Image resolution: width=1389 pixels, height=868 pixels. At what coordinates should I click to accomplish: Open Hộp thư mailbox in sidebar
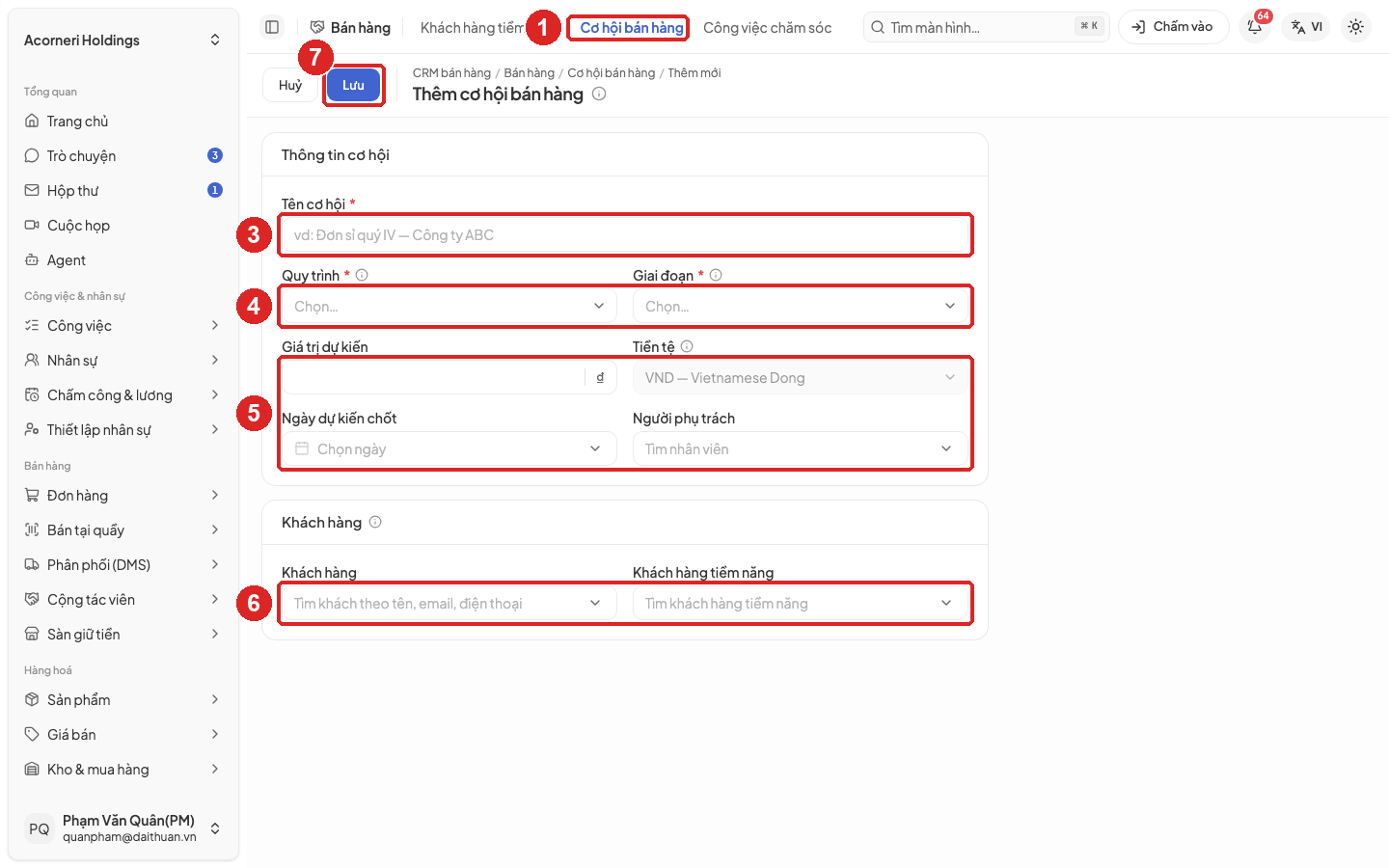pos(123,191)
